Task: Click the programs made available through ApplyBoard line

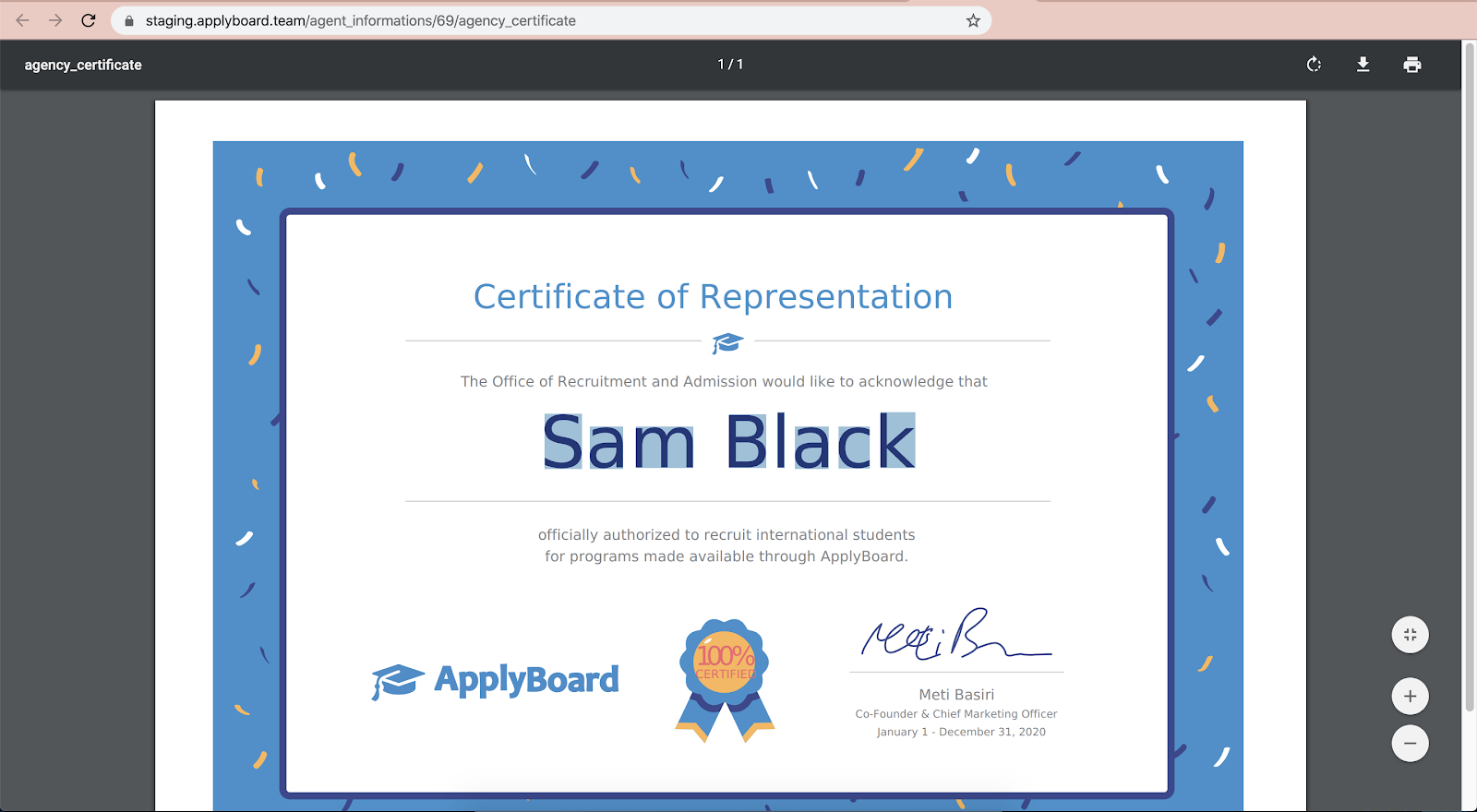Action: pos(726,556)
